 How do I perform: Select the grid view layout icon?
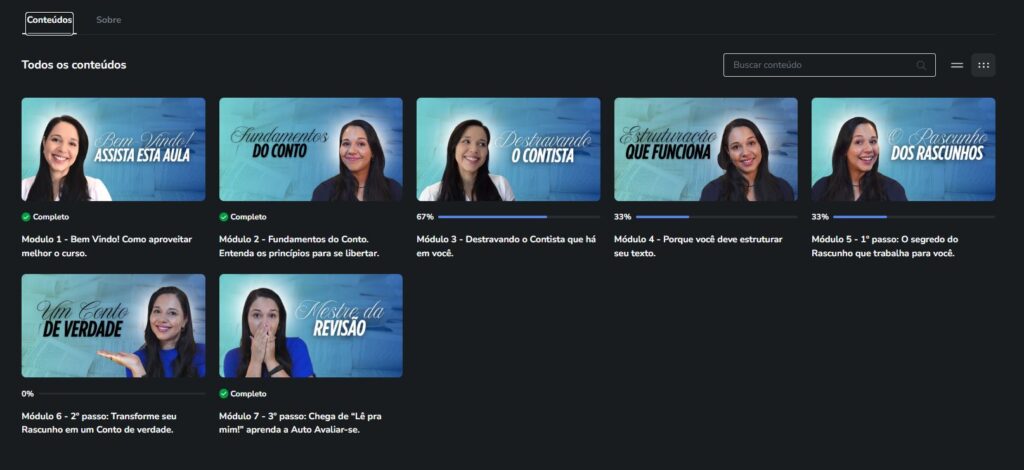[983, 65]
